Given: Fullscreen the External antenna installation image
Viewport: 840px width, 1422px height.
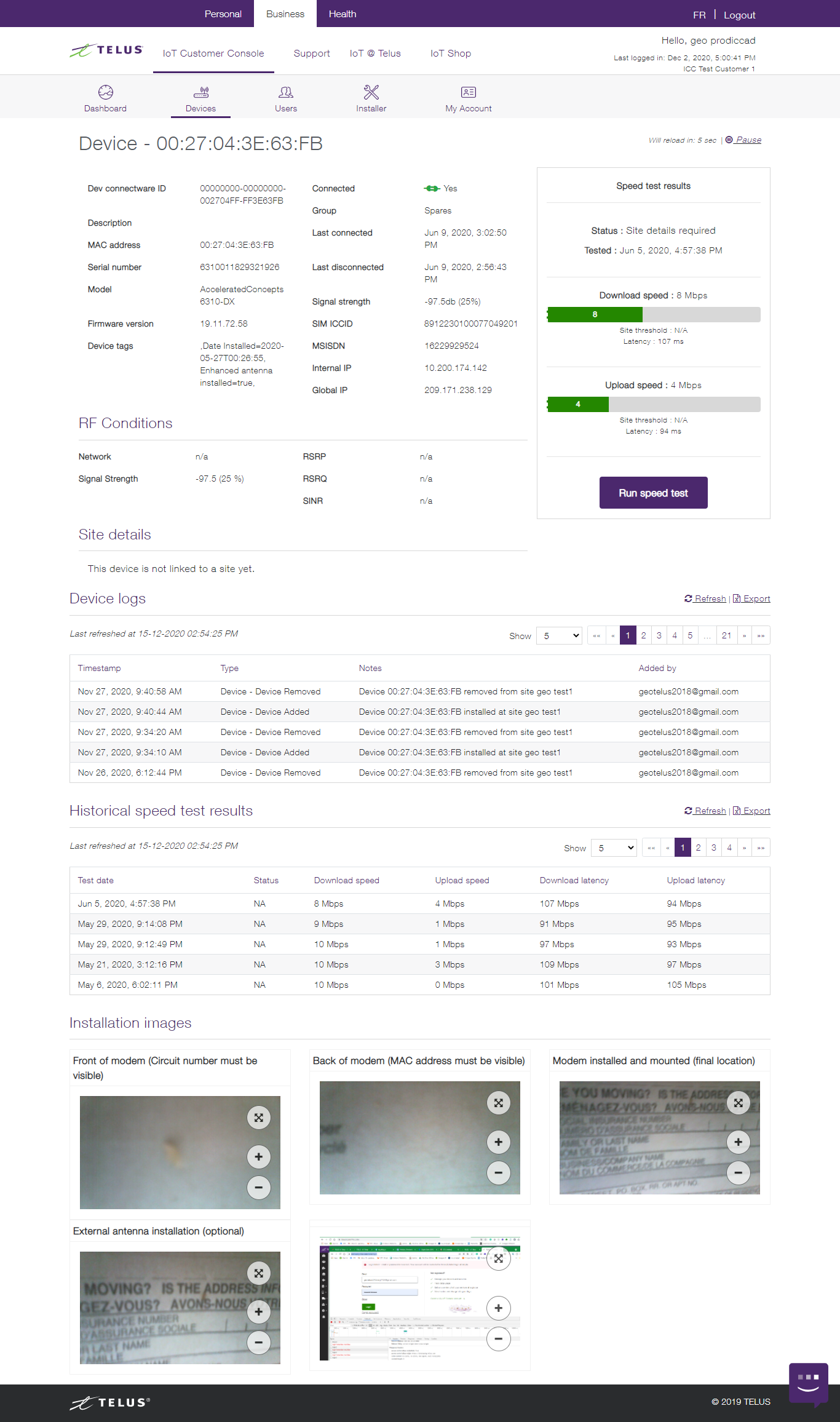Looking at the screenshot, I should (259, 1273).
